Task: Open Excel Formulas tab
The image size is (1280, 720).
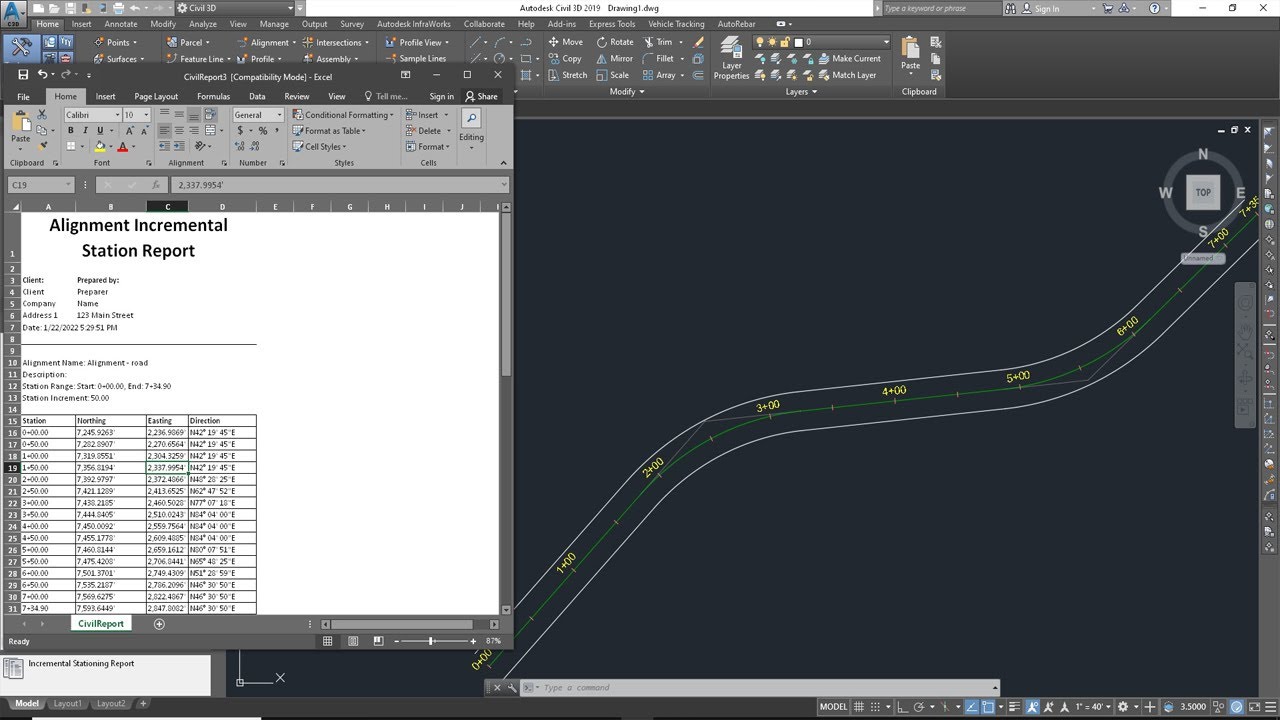Action: (x=214, y=97)
